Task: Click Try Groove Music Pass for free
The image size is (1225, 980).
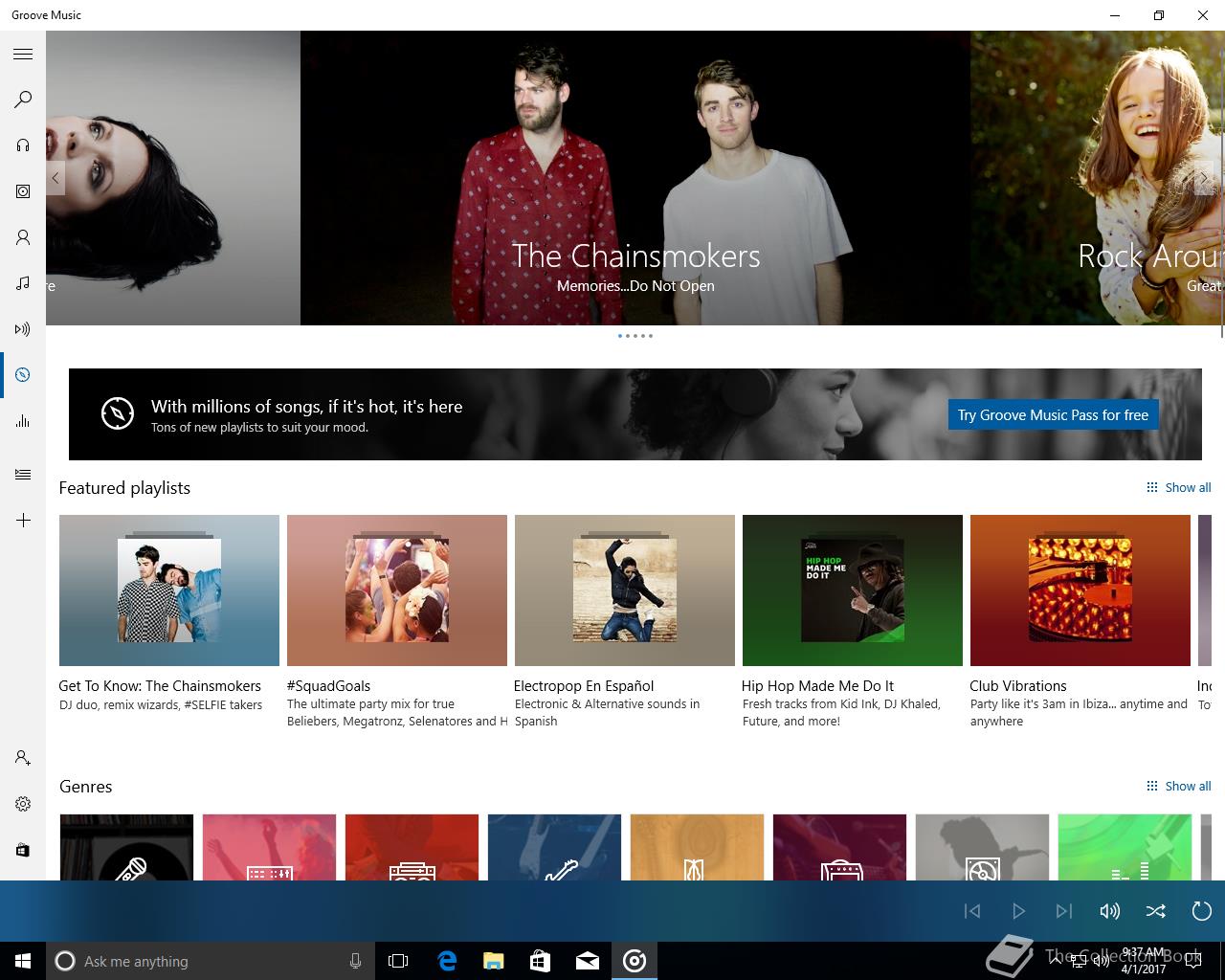Action: pyautogui.click(x=1053, y=414)
